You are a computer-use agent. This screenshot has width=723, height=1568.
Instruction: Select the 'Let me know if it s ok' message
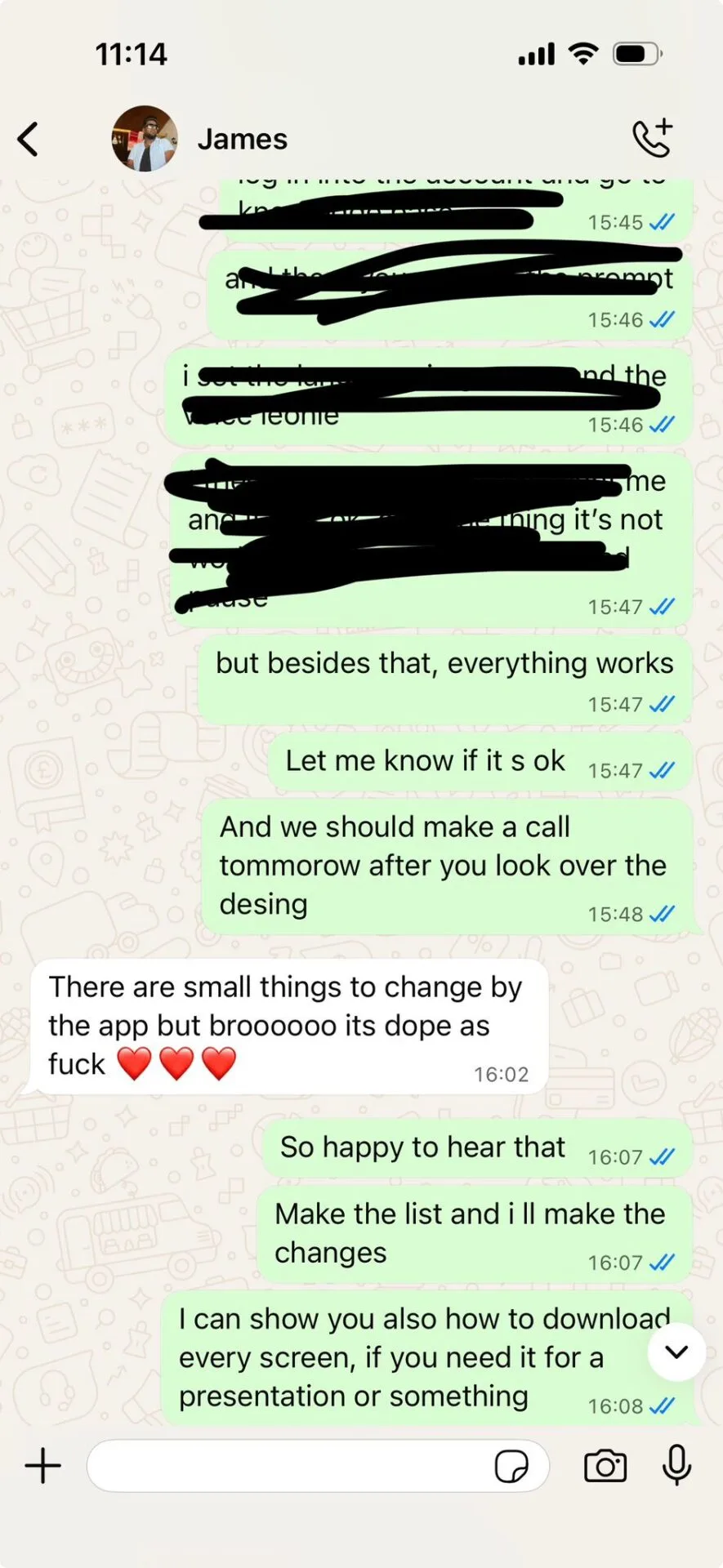click(x=480, y=762)
